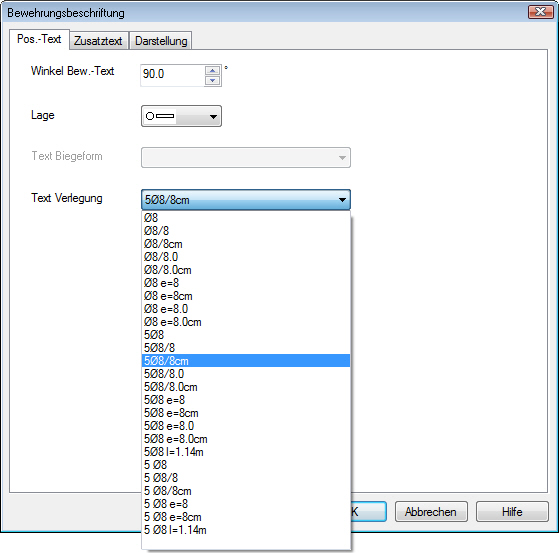Choose list entry Ø8/8cm
Screen dimensions: 559x553
pyautogui.click(x=246, y=244)
